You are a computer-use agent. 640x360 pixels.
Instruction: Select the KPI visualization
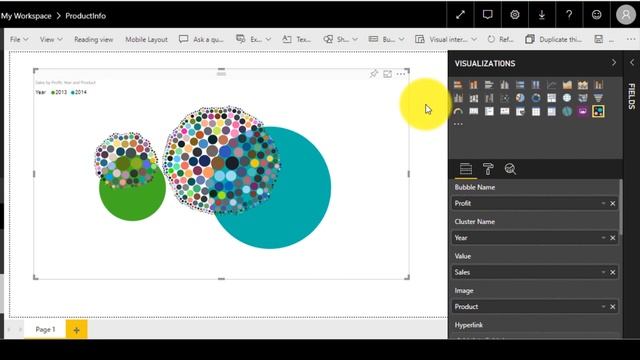coord(504,111)
